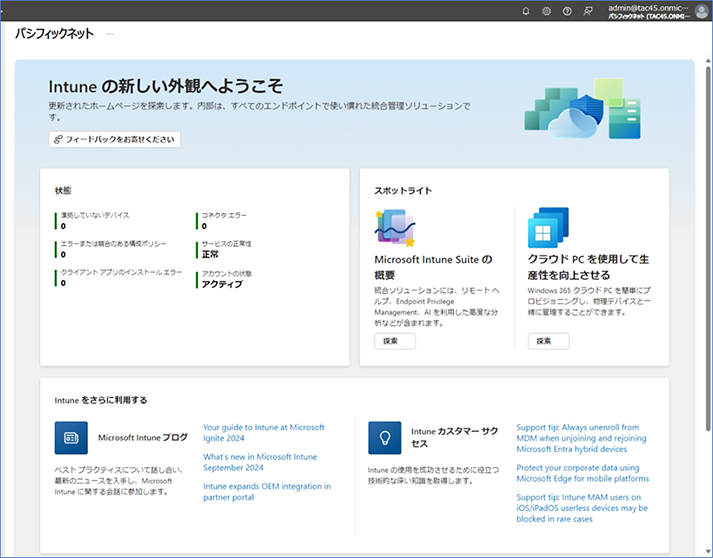713x558 pixels.
Task: Click the Cloud PC spotlight icon
Action: pos(548,227)
